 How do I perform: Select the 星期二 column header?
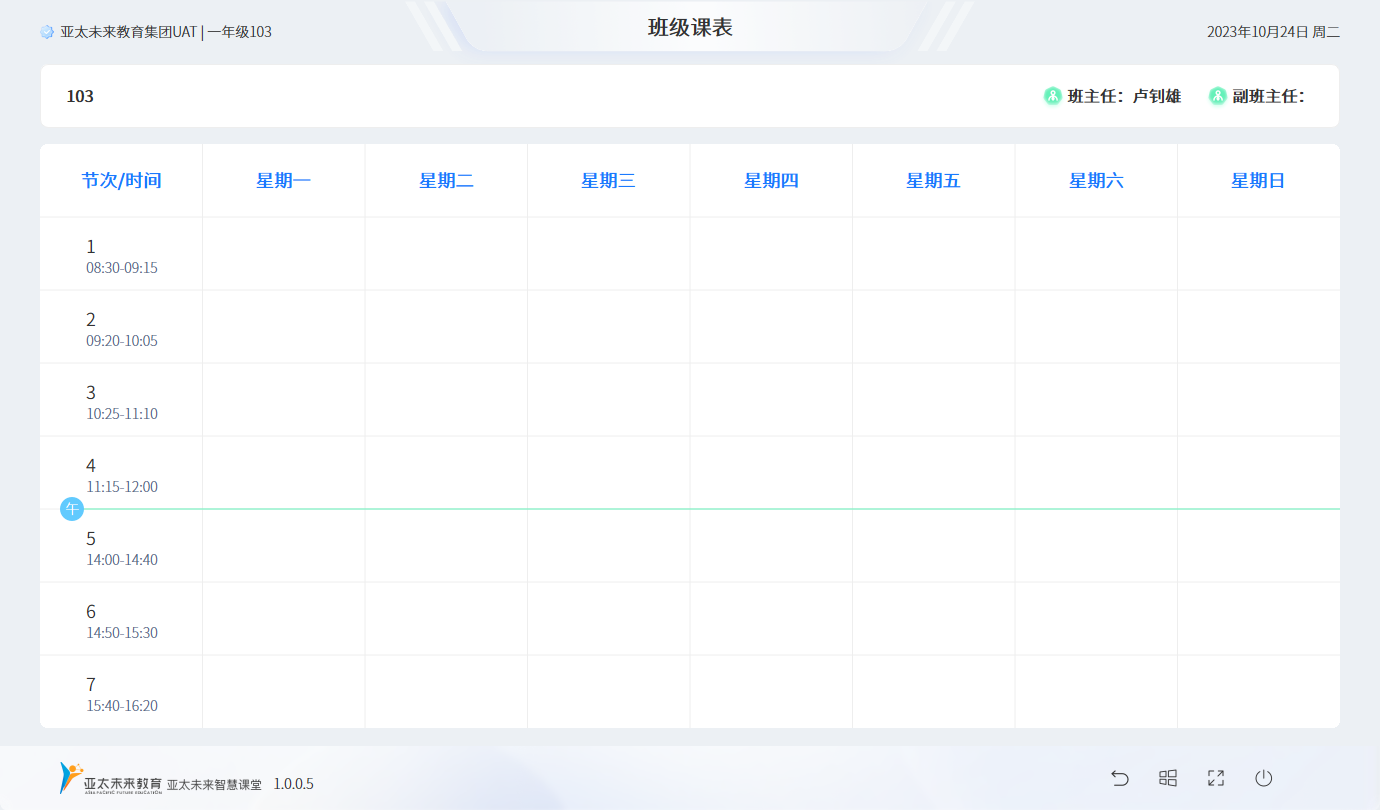446,181
